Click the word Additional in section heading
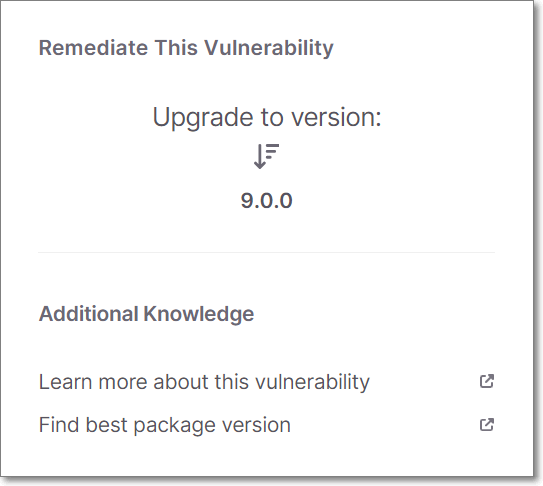The width and height of the screenshot is (543, 486). click(89, 314)
